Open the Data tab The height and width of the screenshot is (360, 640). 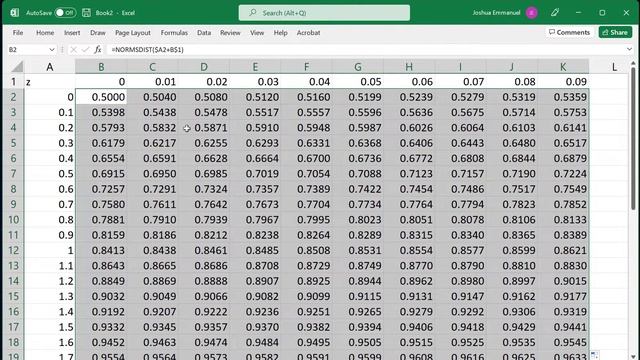(x=204, y=33)
